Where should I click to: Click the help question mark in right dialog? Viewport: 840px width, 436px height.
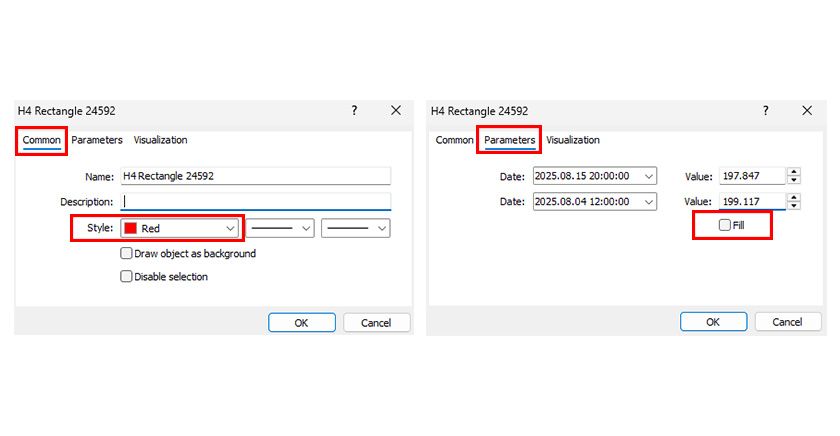pyautogui.click(x=766, y=111)
